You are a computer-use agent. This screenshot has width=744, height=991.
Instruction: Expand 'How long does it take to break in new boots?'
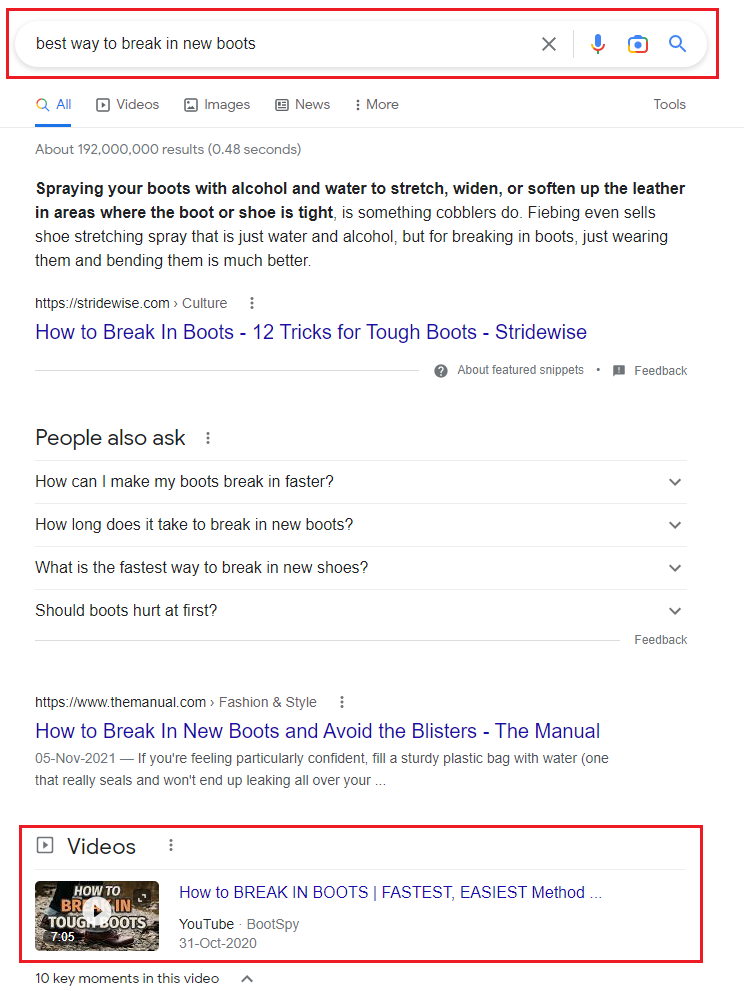361,525
